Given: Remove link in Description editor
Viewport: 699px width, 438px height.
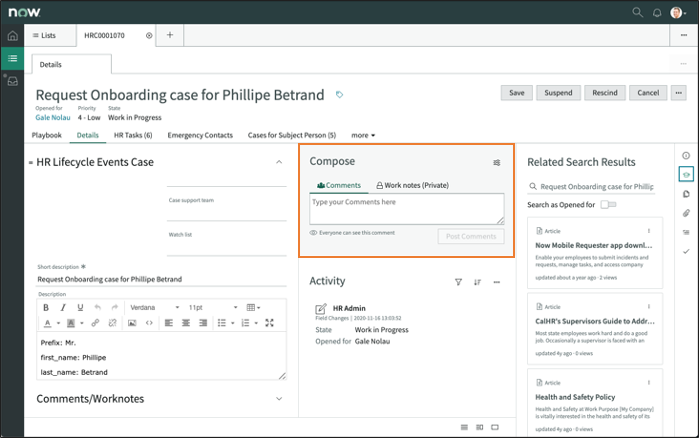Looking at the screenshot, I should [112, 323].
